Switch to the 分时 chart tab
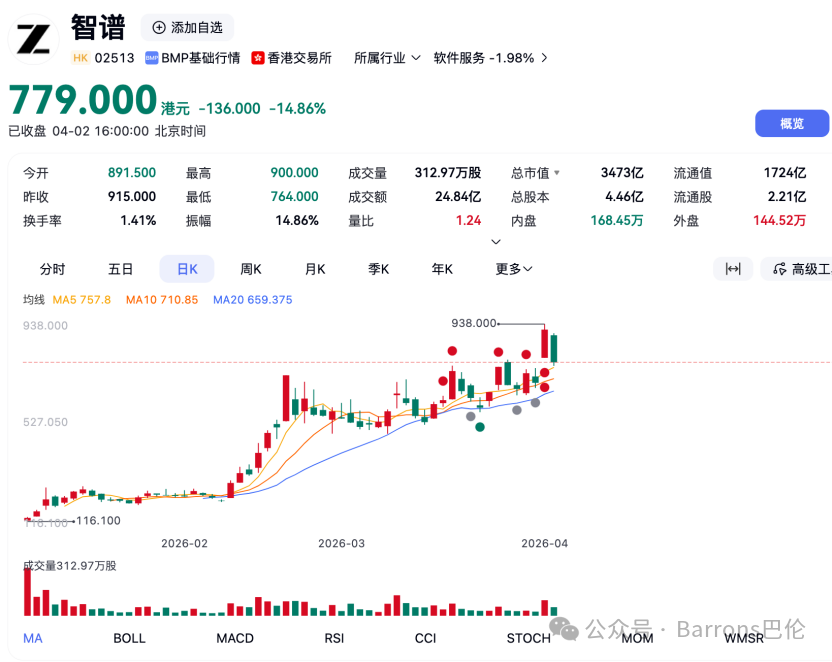Screen dimensions: 832x662 pyautogui.click(x=53, y=269)
